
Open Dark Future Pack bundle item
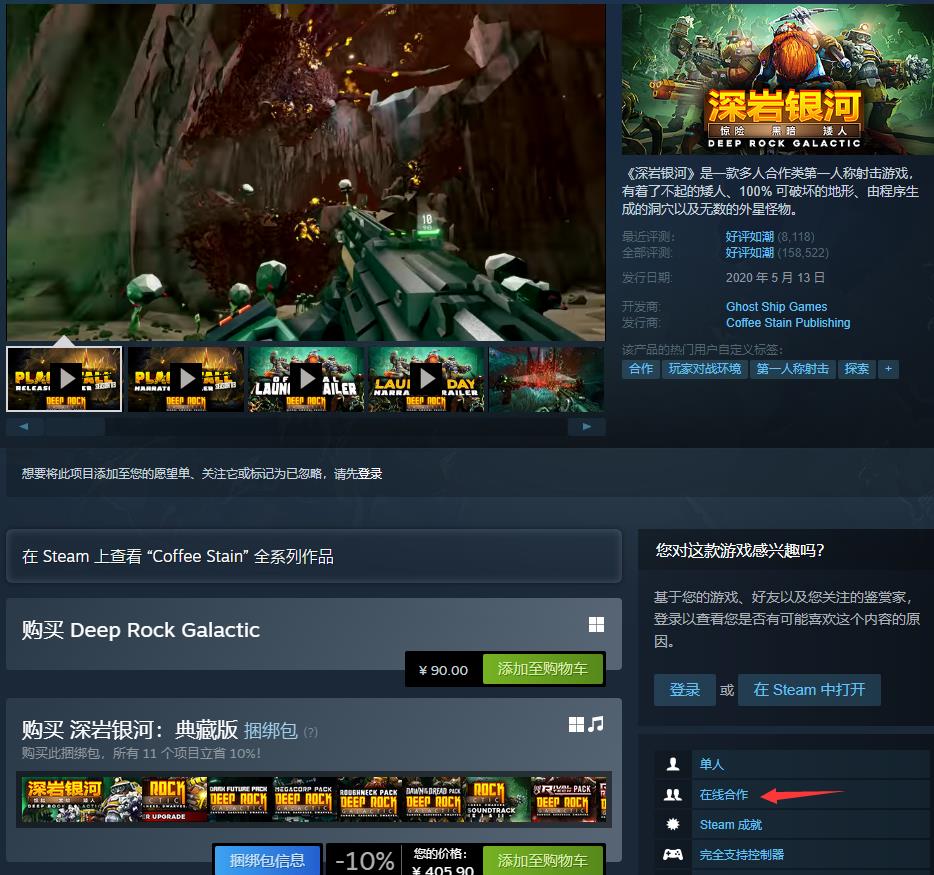[x=239, y=799]
